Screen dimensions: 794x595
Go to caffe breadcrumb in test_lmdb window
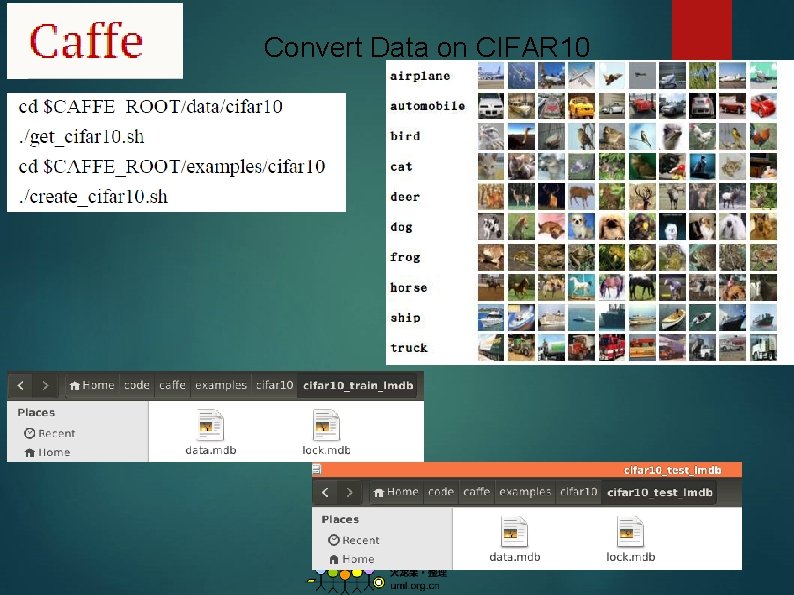[477, 492]
